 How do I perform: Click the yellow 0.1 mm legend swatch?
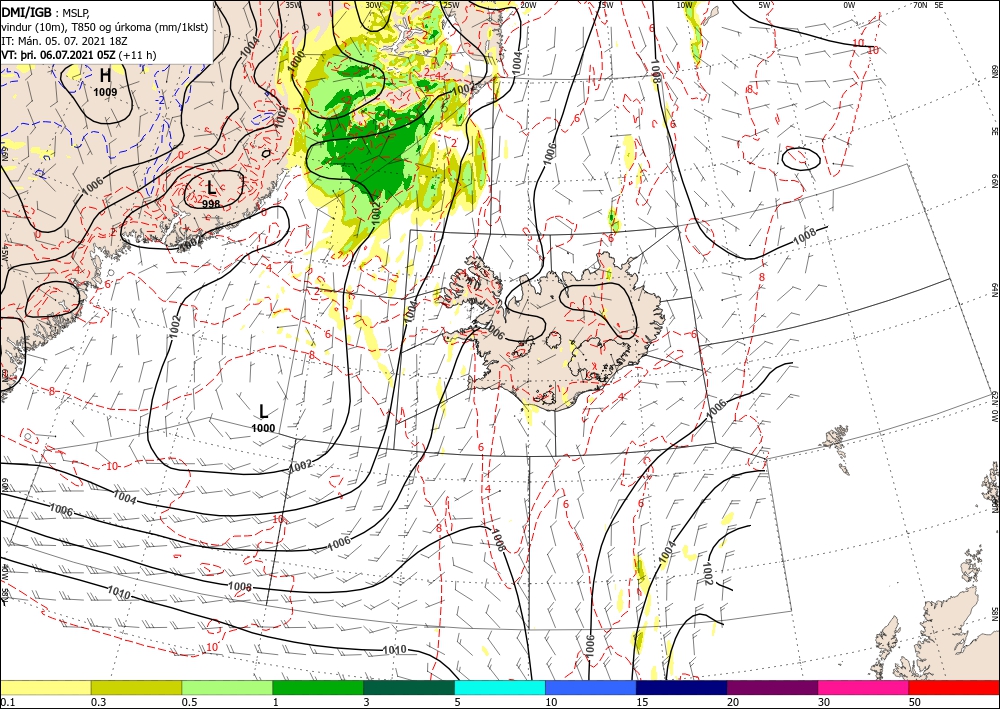click(x=46, y=687)
